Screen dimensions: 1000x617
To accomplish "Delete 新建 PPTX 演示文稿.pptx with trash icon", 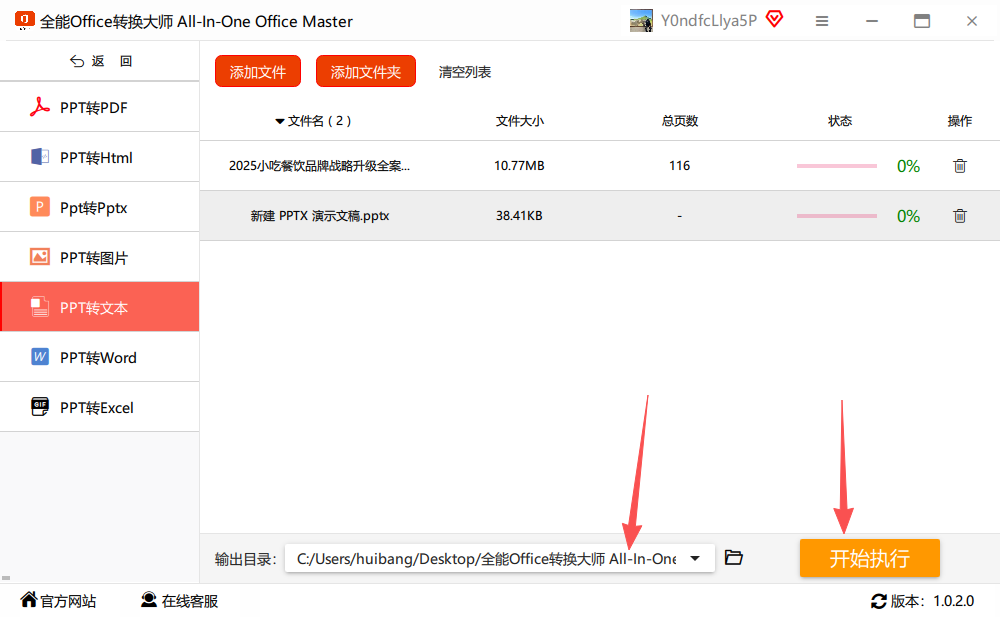I will [960, 216].
